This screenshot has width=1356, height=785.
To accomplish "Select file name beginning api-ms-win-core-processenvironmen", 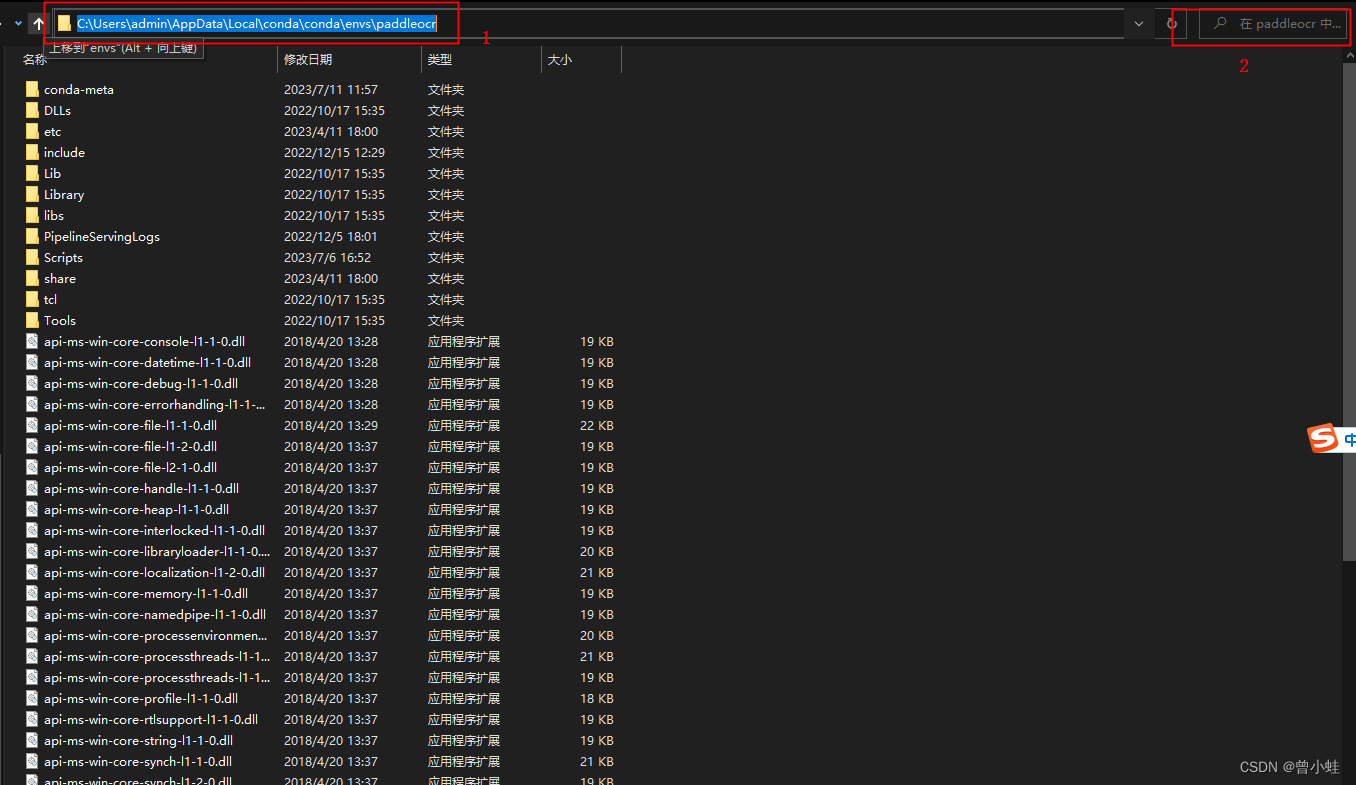I will pos(156,636).
